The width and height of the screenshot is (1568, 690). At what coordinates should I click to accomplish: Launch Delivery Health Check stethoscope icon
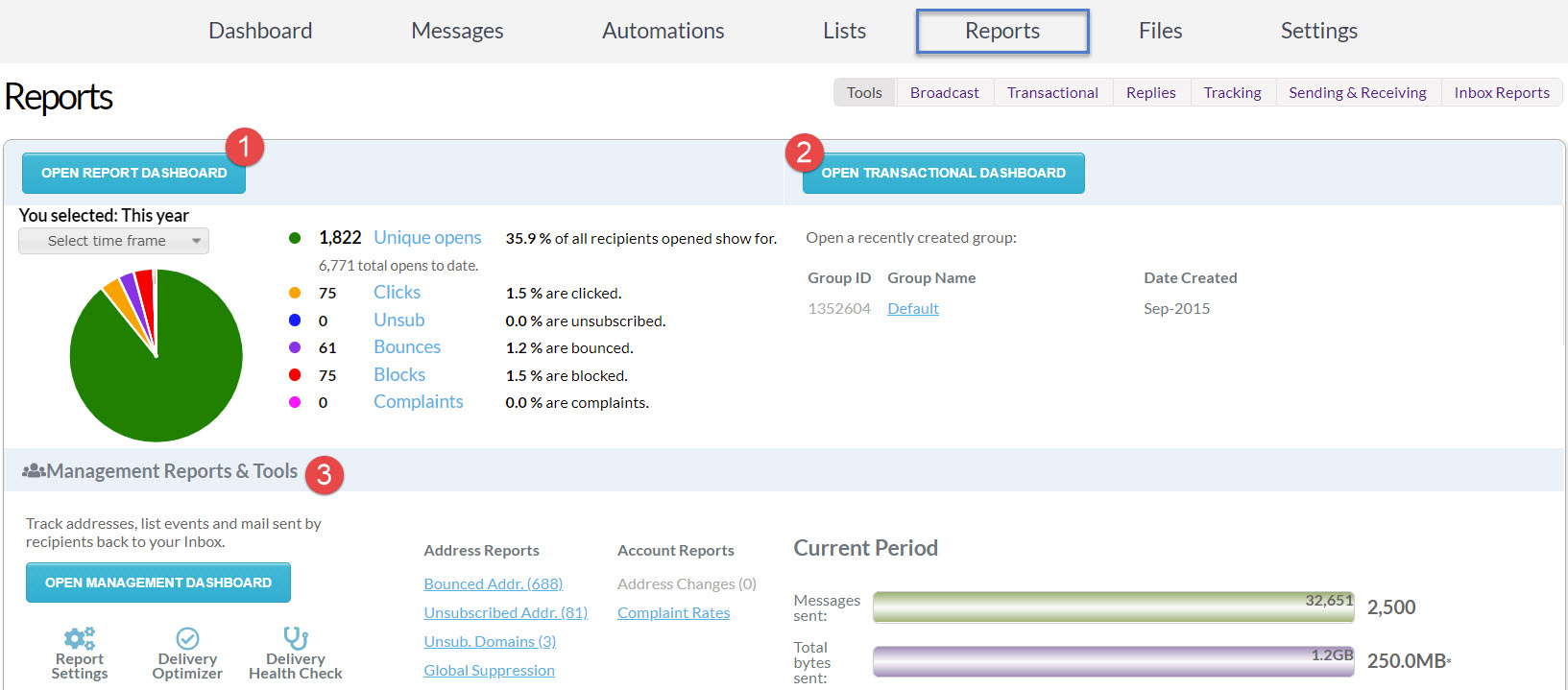[x=295, y=638]
